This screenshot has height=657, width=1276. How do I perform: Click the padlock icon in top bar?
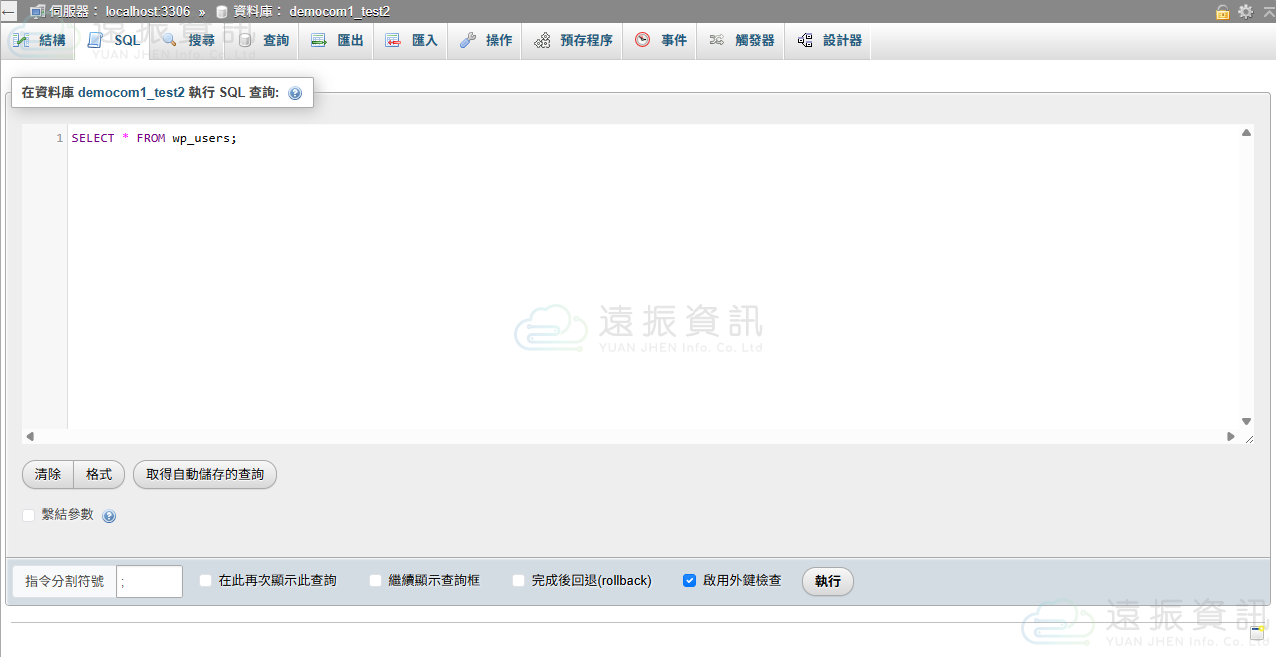pyautogui.click(x=1222, y=11)
